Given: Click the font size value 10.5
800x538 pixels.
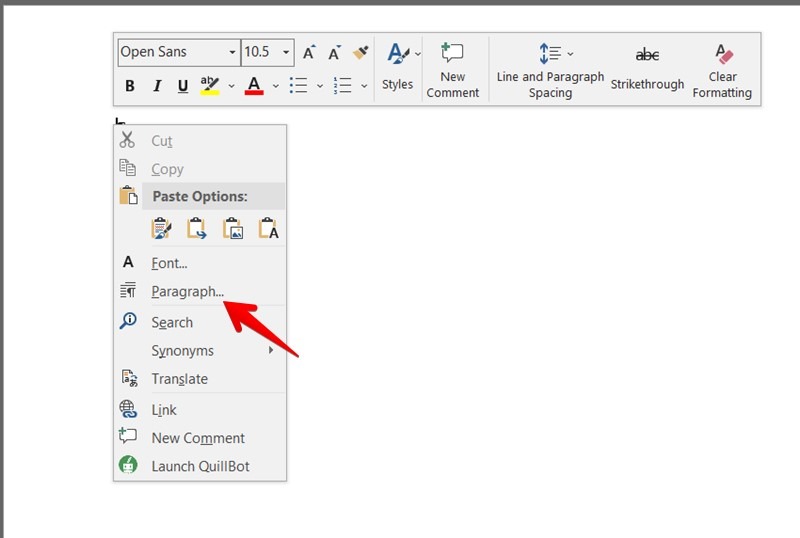Looking at the screenshot, I should coord(257,52).
